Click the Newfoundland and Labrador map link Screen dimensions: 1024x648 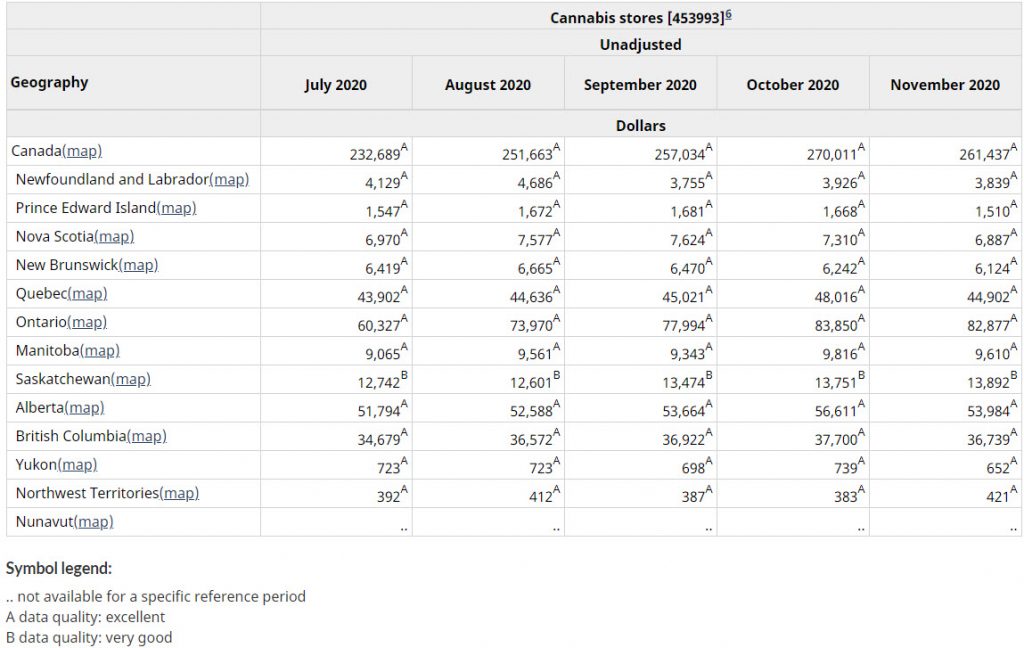click(x=229, y=180)
